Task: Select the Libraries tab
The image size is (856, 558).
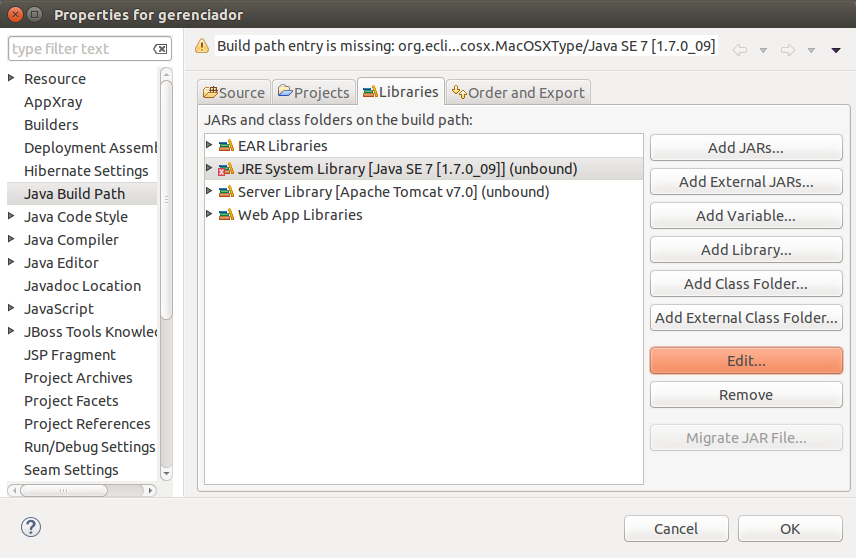Action: coord(401,91)
